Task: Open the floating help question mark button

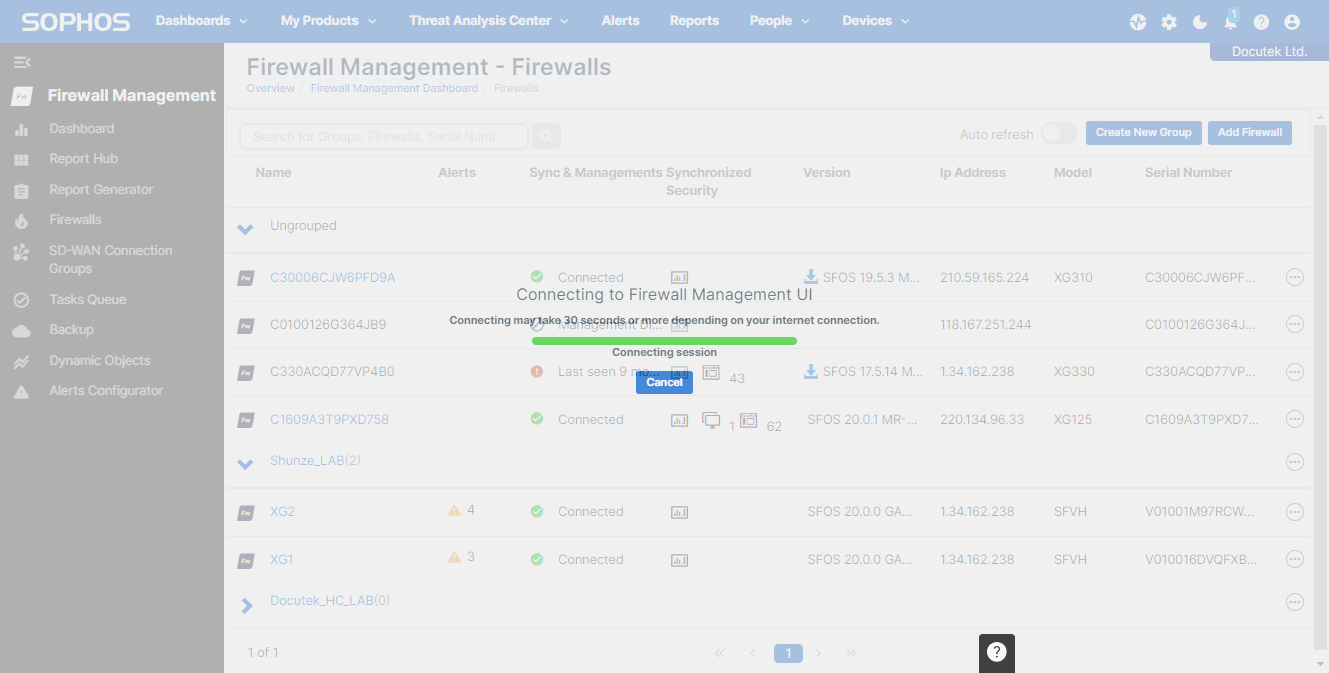Action: [x=996, y=652]
